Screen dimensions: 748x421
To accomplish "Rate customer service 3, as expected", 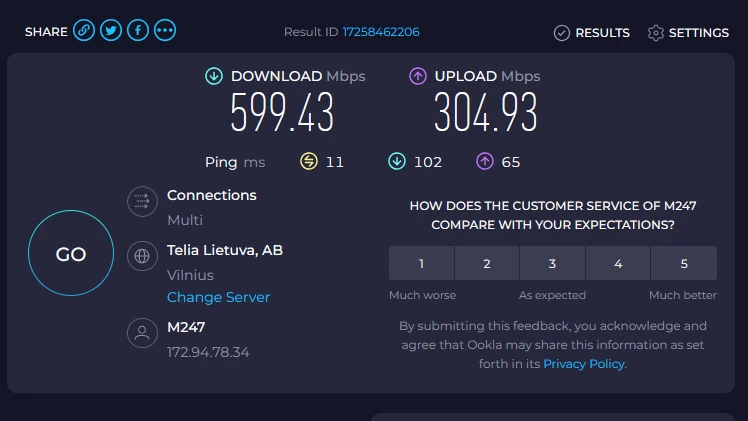I will [x=552, y=264].
